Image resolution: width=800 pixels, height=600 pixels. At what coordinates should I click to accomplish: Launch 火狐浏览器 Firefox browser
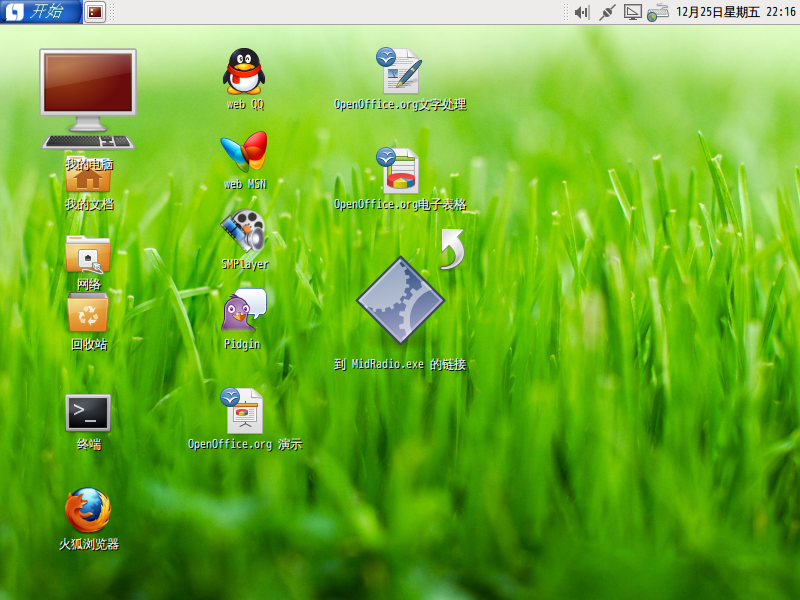88,510
